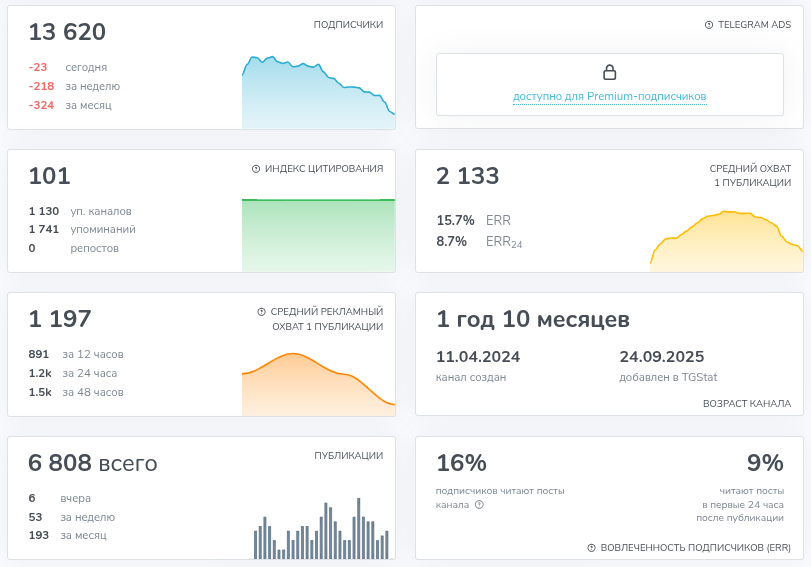
Task: Click the orange ad reach chart
Action: (x=318, y=384)
